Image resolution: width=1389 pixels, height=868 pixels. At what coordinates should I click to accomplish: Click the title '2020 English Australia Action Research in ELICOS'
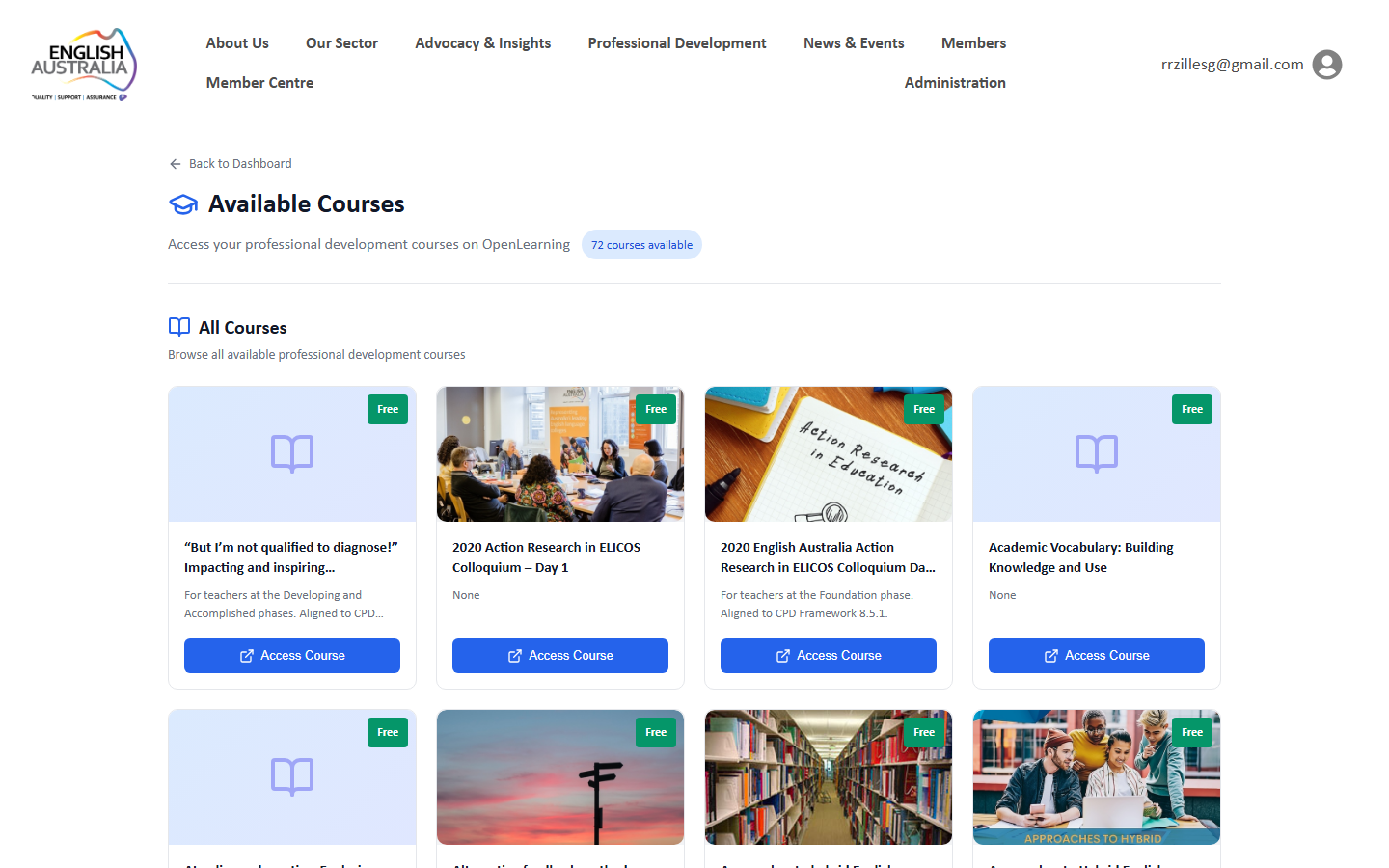point(828,557)
